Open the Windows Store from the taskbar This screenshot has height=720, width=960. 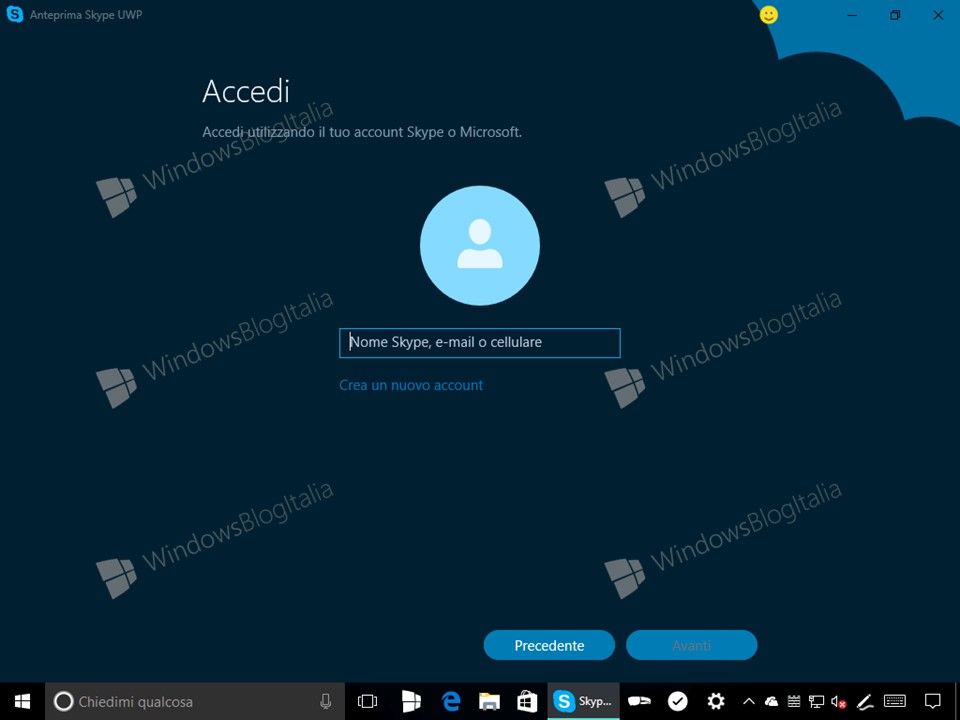pos(527,702)
